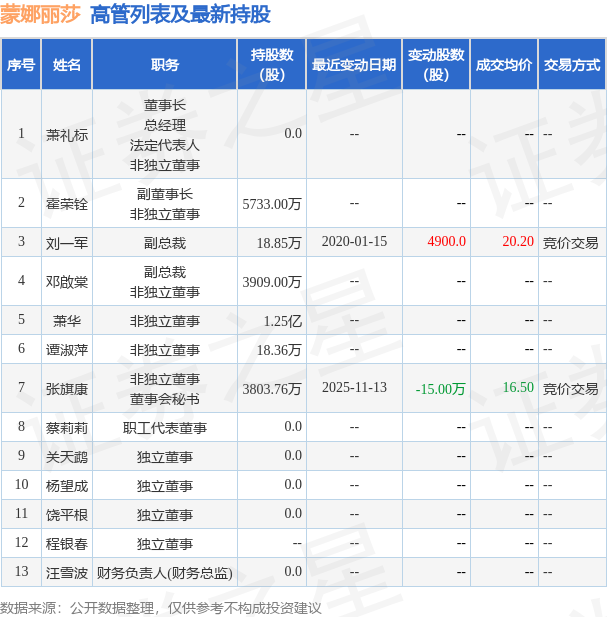Click the 交易方式 column header
Image resolution: width=607 pixels, height=617 pixels.
pos(572,65)
